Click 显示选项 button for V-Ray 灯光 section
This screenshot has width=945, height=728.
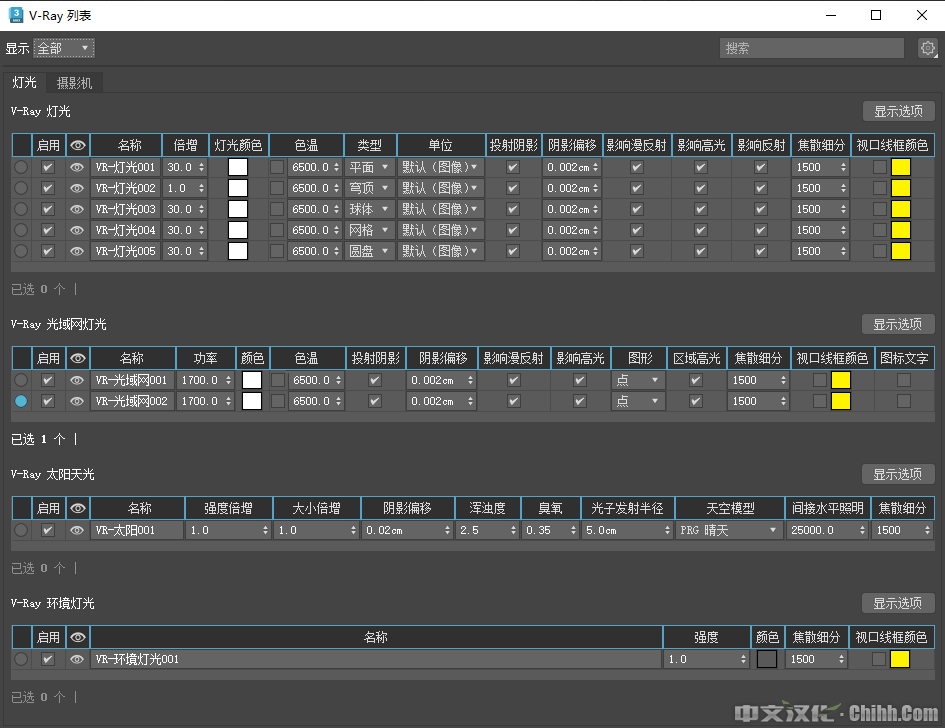[x=898, y=111]
